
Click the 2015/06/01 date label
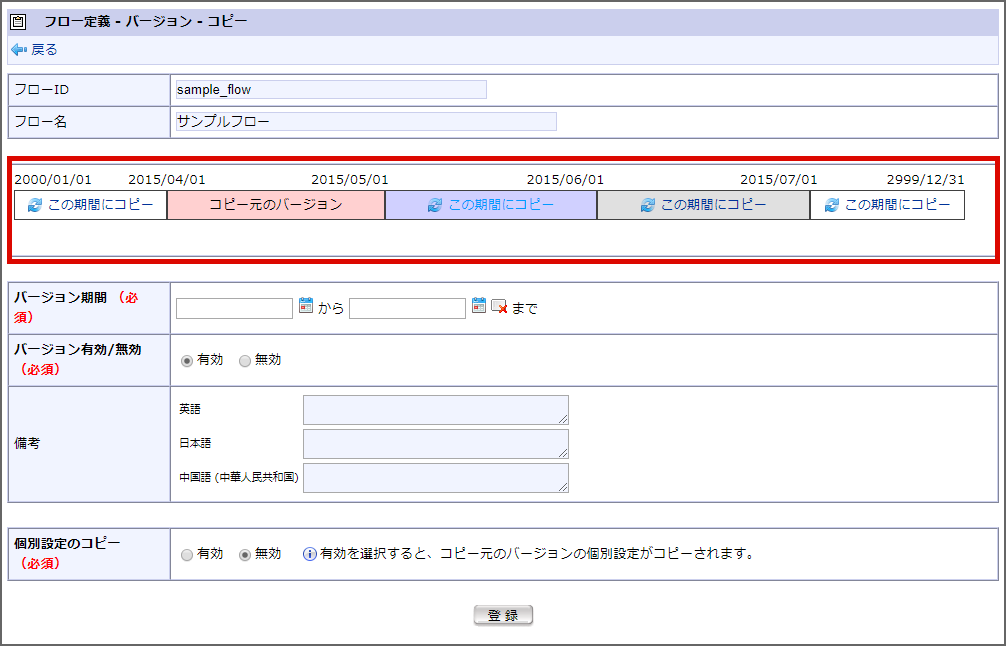pos(565,180)
